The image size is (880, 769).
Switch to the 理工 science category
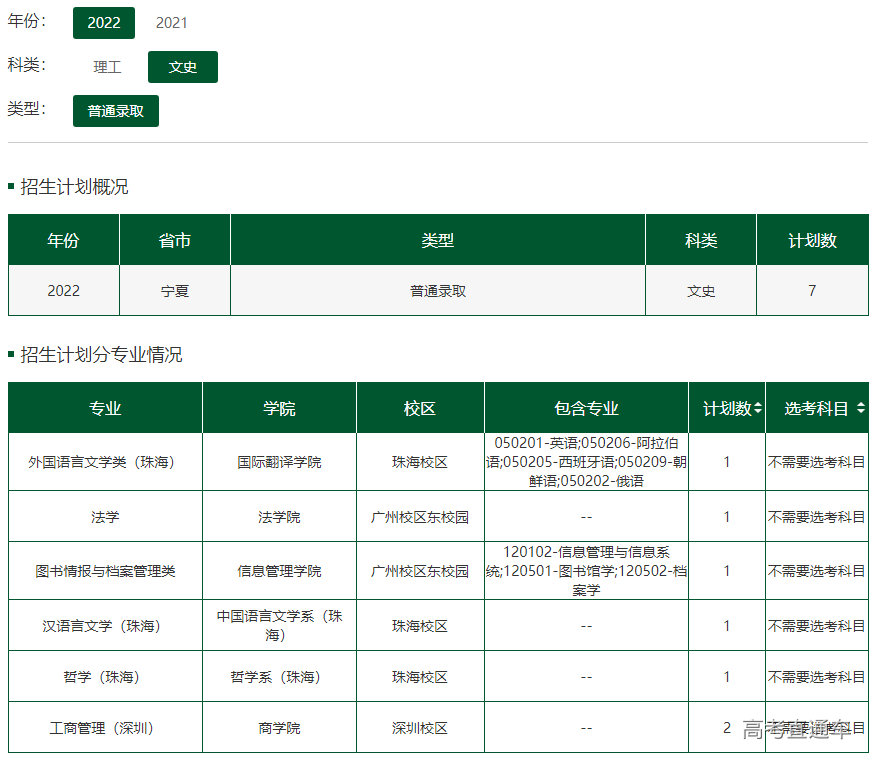[107, 66]
